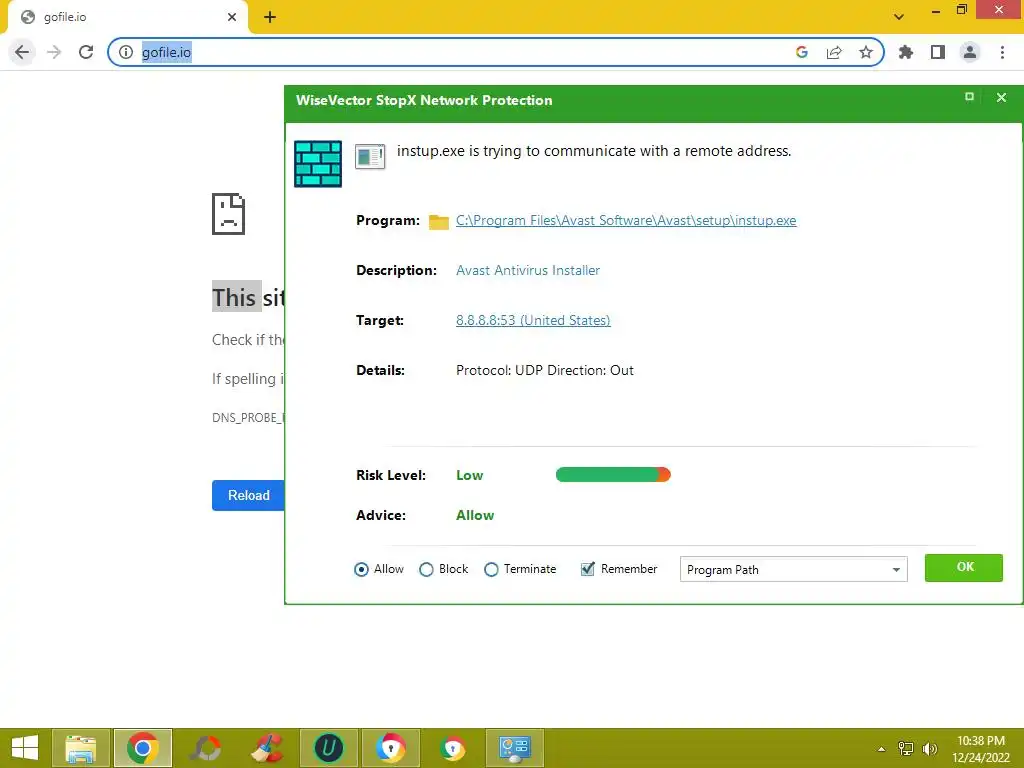Open the Control Panel taskbar icon
The image size is (1024, 768).
pos(515,748)
